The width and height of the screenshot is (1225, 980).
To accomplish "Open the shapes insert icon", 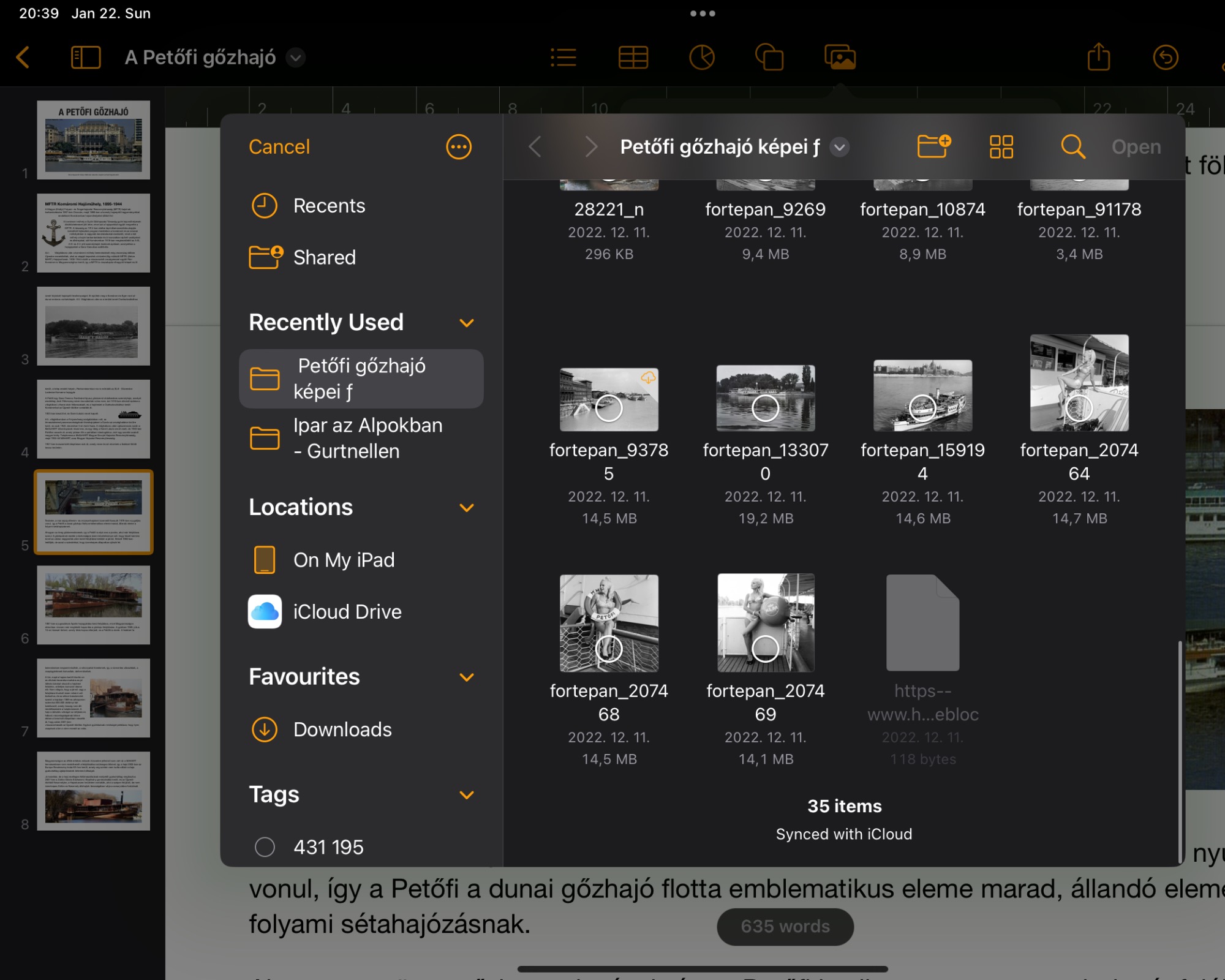I will pos(770,58).
